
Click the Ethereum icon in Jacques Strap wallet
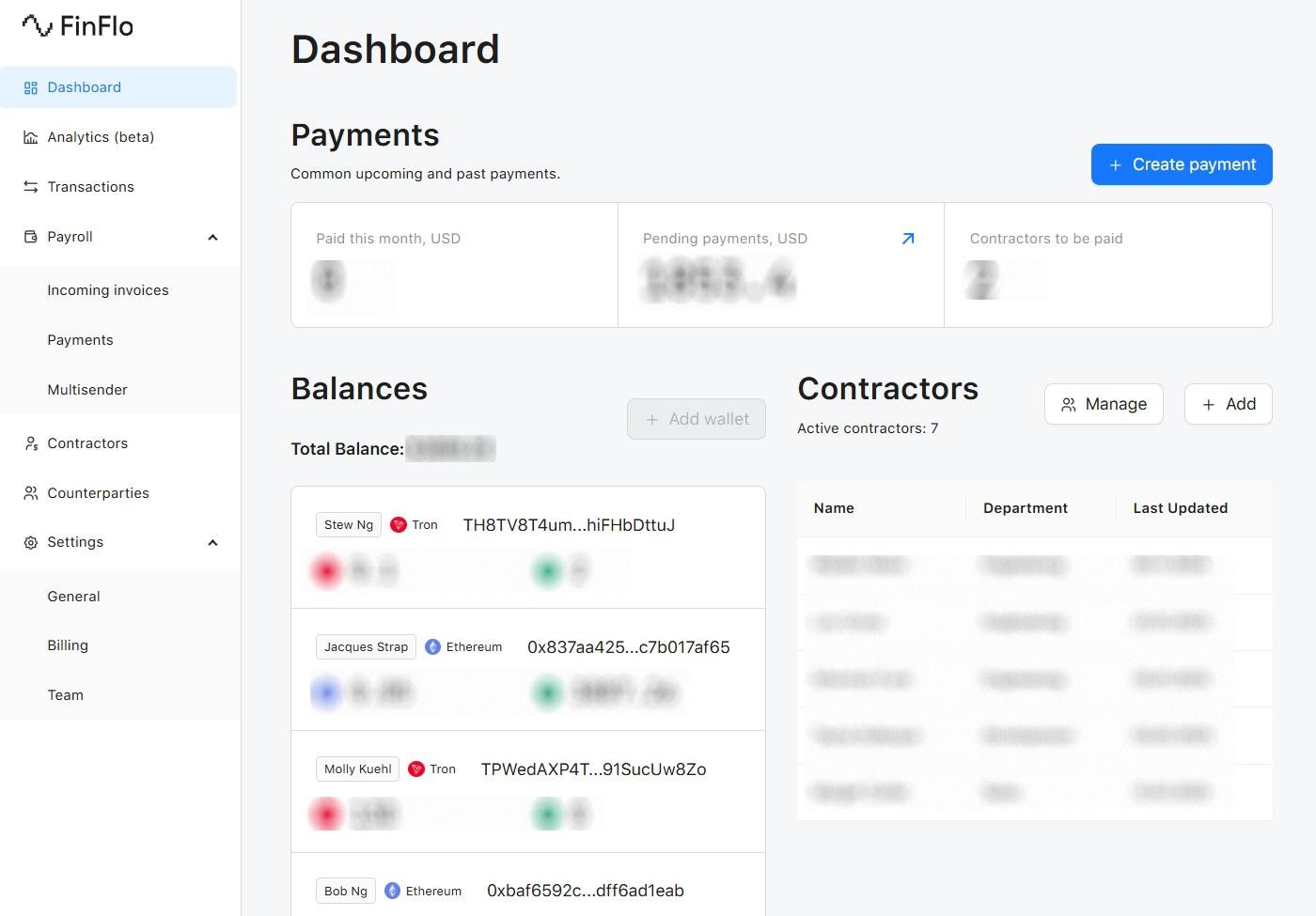[433, 647]
